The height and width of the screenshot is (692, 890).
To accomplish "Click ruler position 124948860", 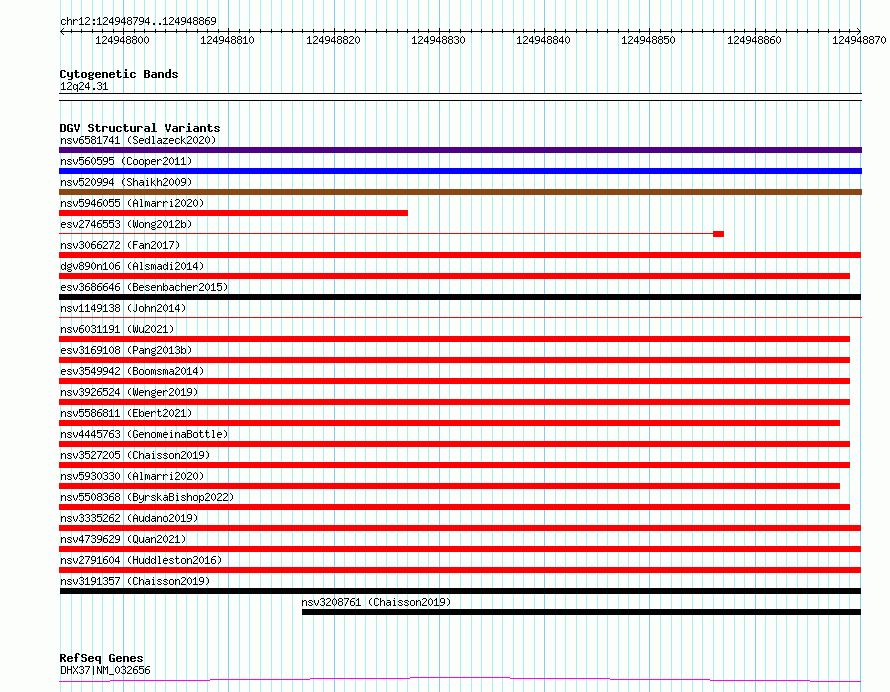I will pos(754,40).
